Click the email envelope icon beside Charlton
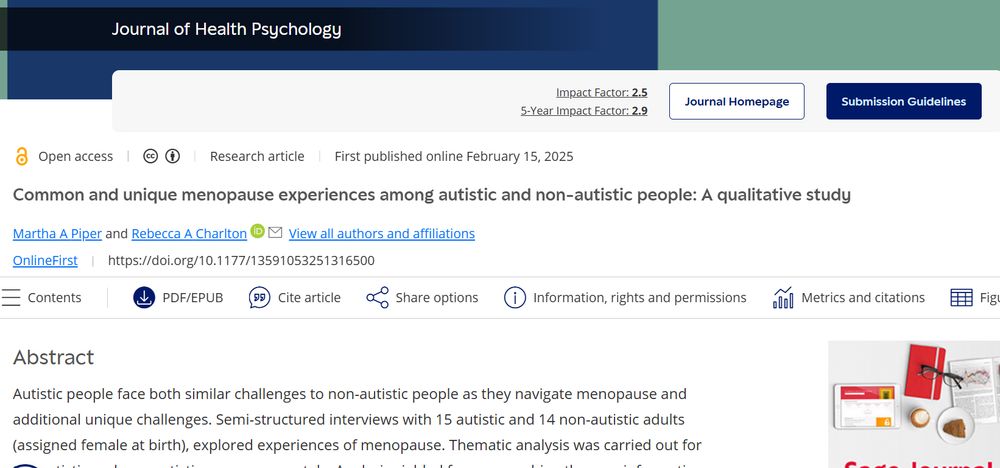Viewport: 1000px width, 468px height. pos(275,233)
